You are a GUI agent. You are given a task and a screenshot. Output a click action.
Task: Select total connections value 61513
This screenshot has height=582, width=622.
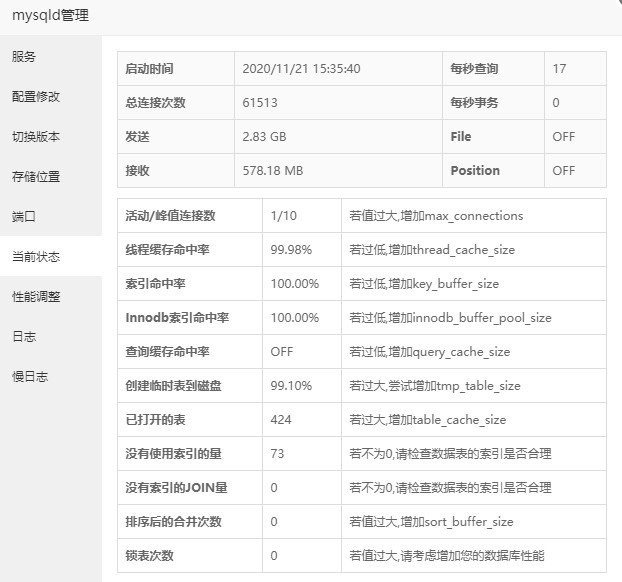pyautogui.click(x=260, y=103)
